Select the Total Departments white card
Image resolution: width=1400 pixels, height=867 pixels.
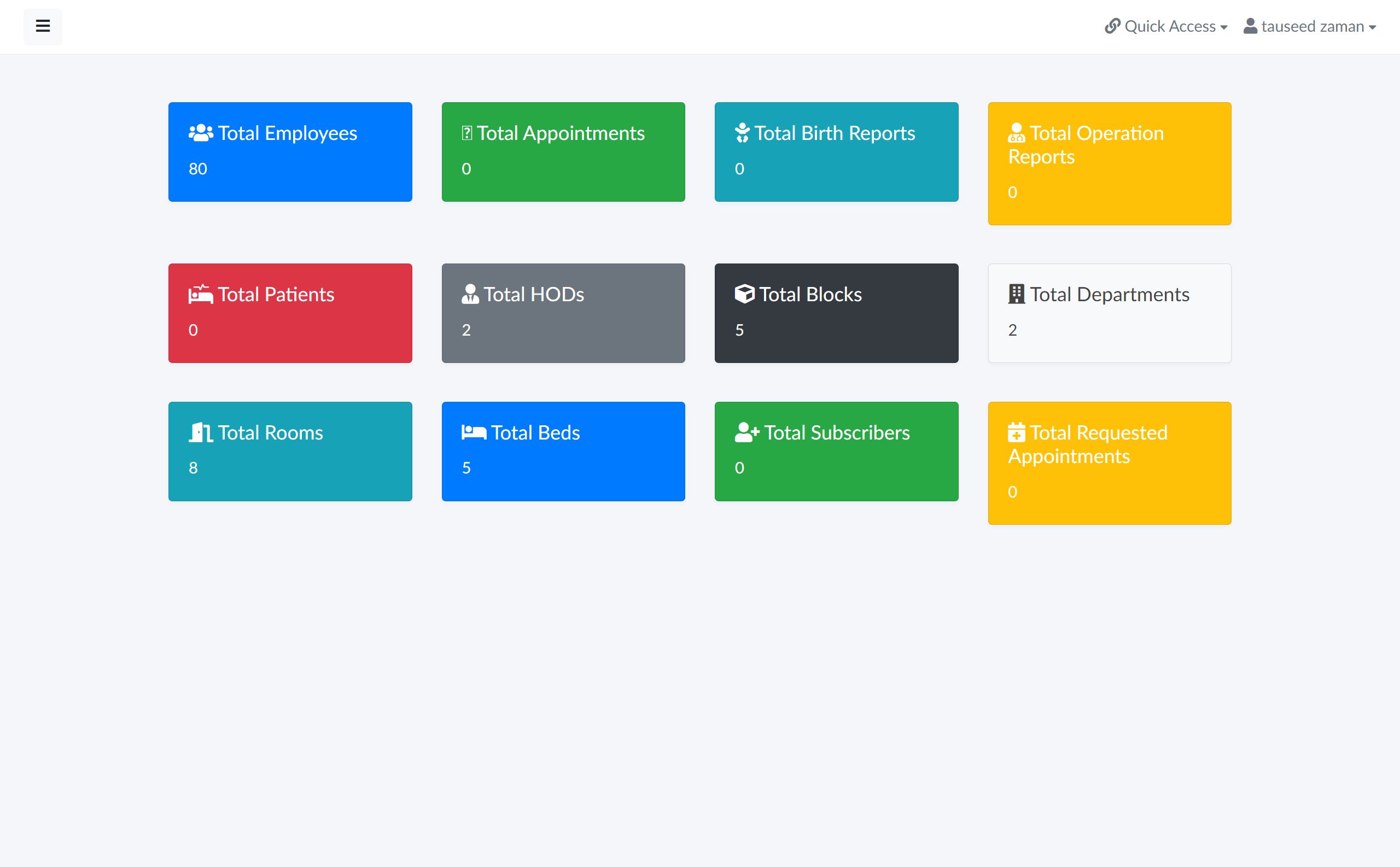pyautogui.click(x=1109, y=313)
